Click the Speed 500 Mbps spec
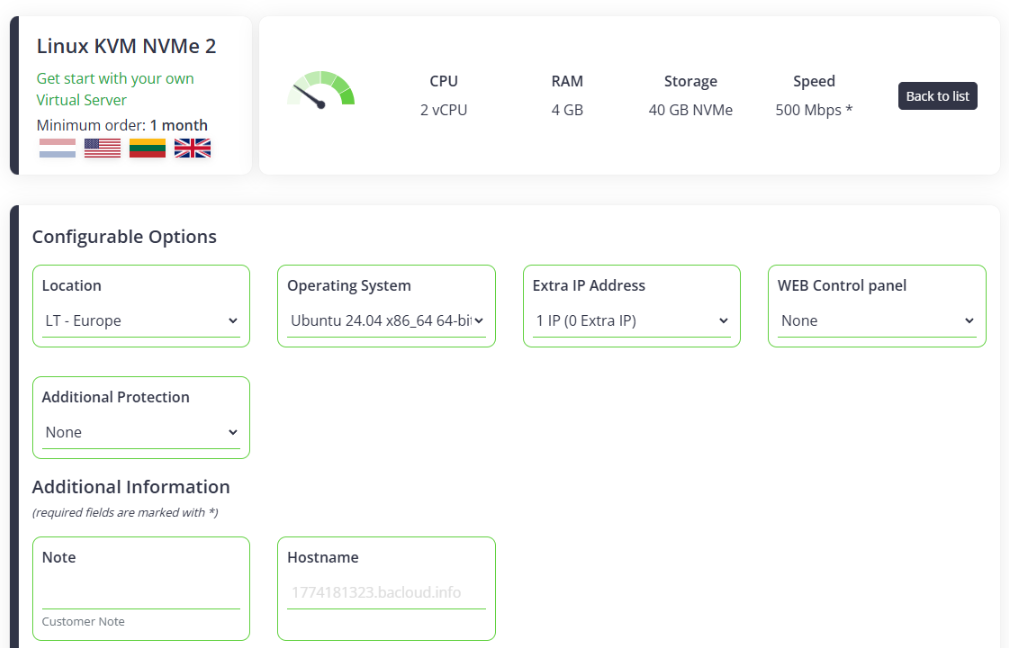This screenshot has height=648, width=1009. 814,96
